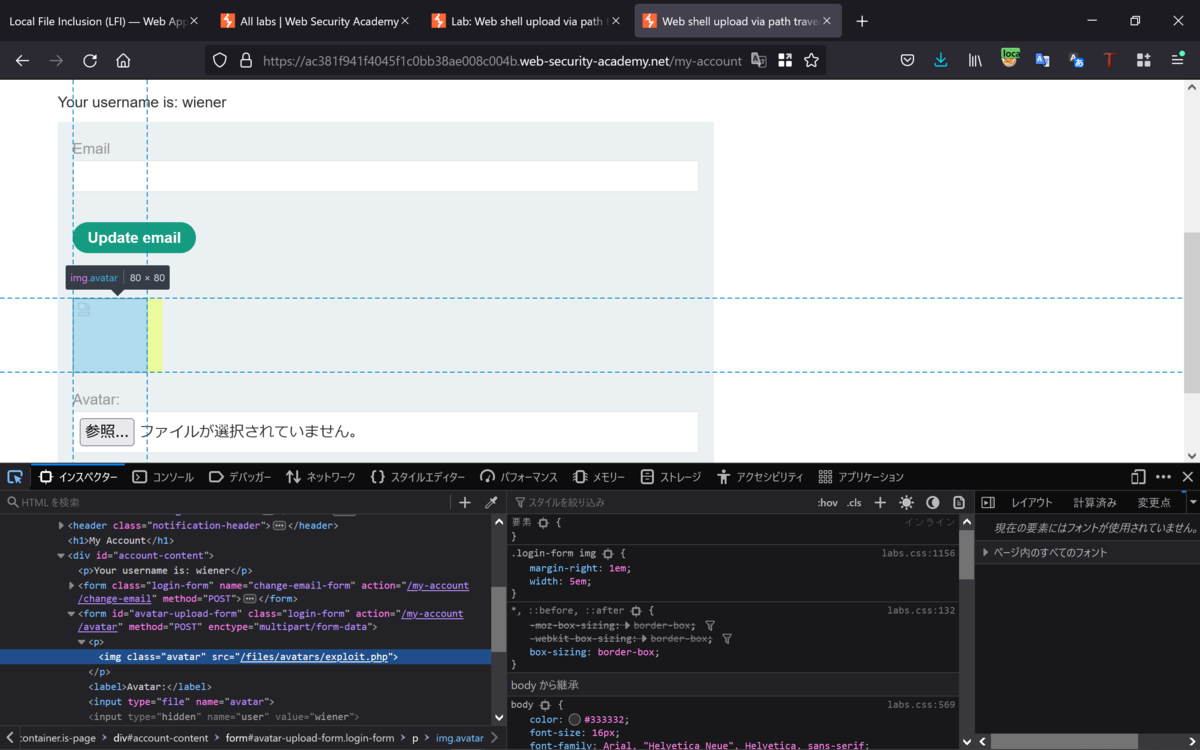The width and height of the screenshot is (1200, 750).
Task: Close the developer tools panel
Action: (1187, 477)
